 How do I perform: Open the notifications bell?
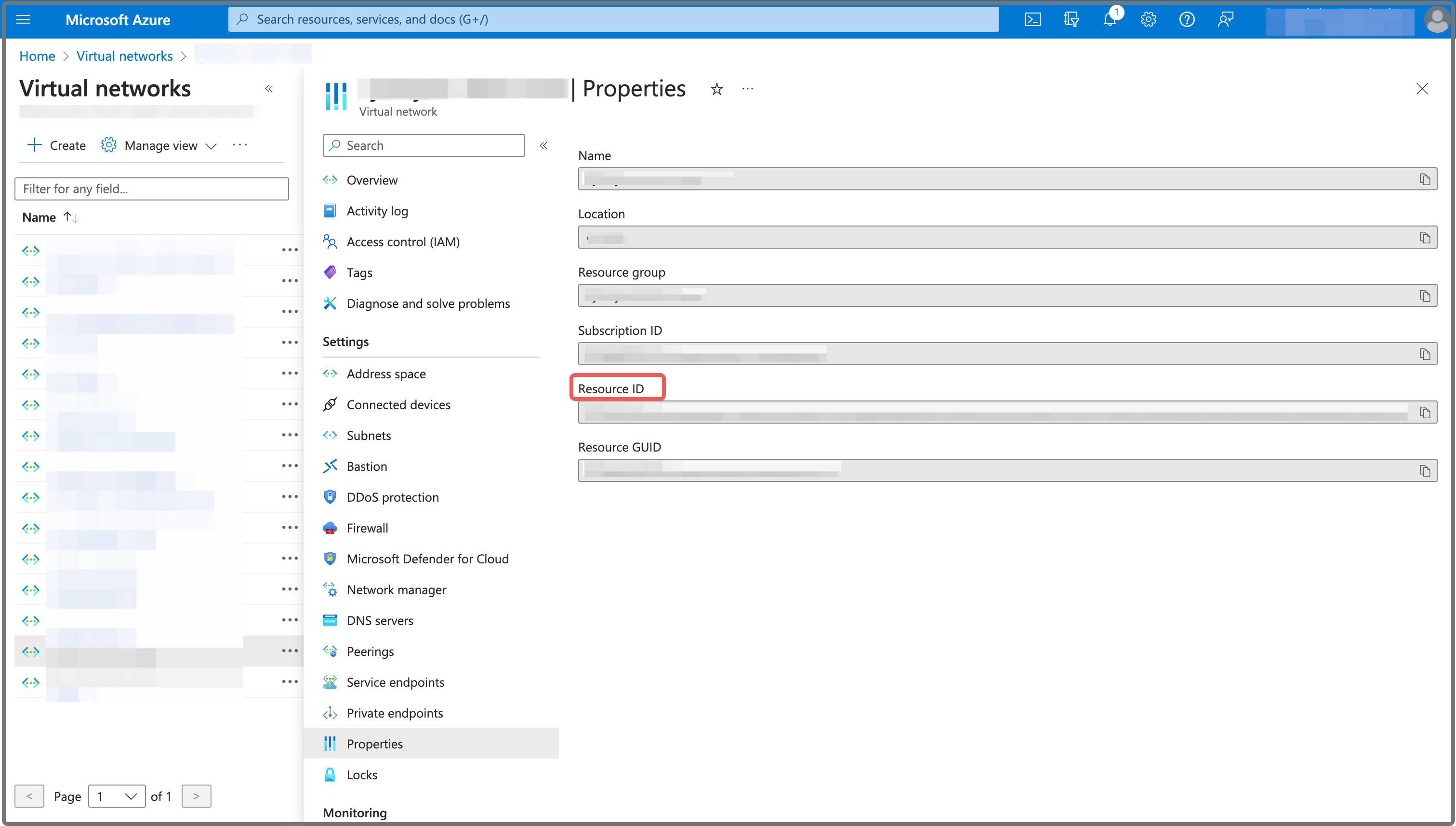coord(1110,19)
